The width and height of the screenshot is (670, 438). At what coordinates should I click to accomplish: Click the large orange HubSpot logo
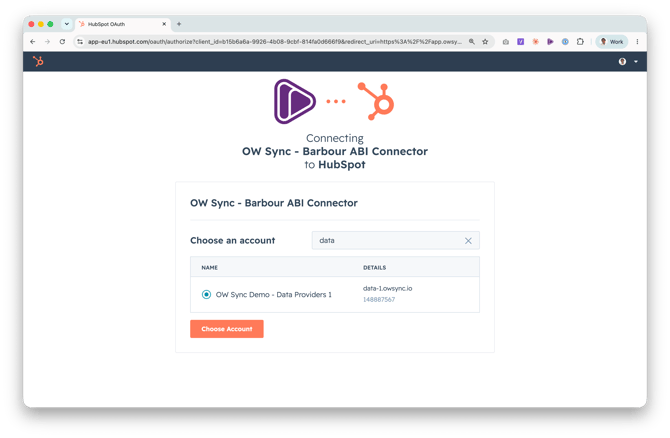point(376,101)
